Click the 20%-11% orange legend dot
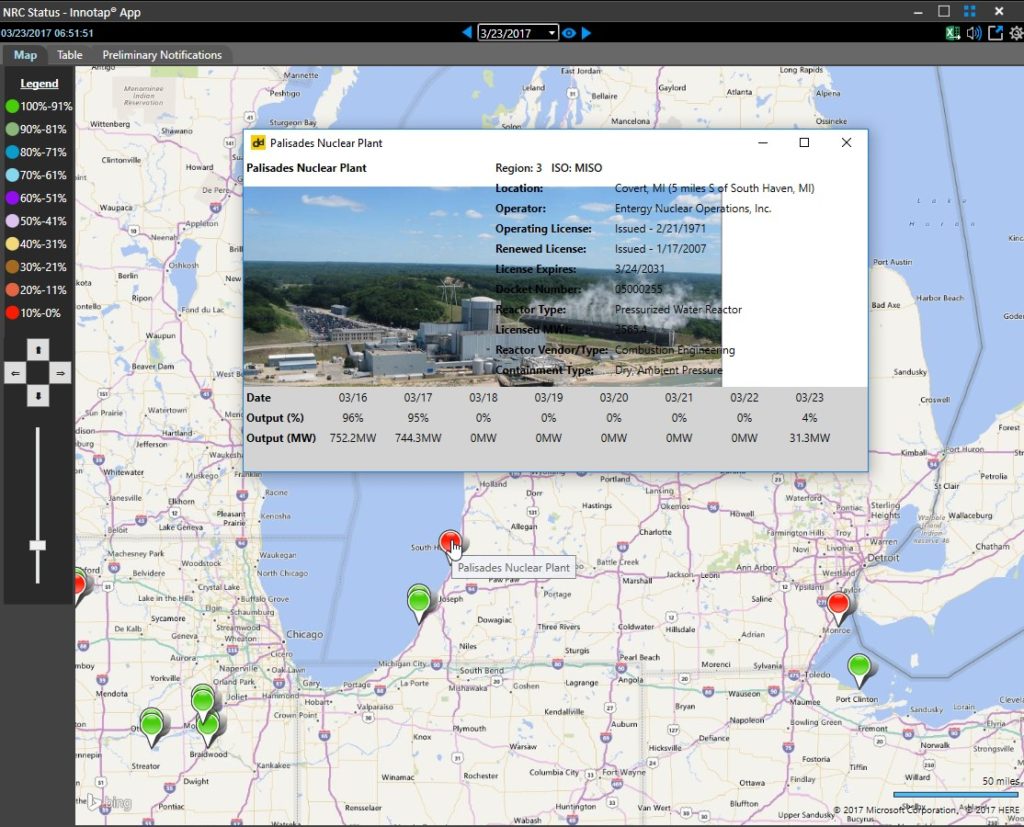 12,289
